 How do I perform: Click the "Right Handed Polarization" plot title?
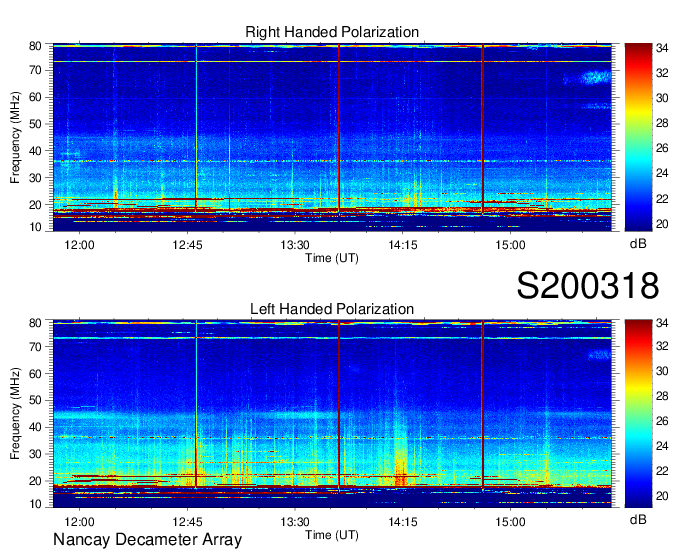332,32
